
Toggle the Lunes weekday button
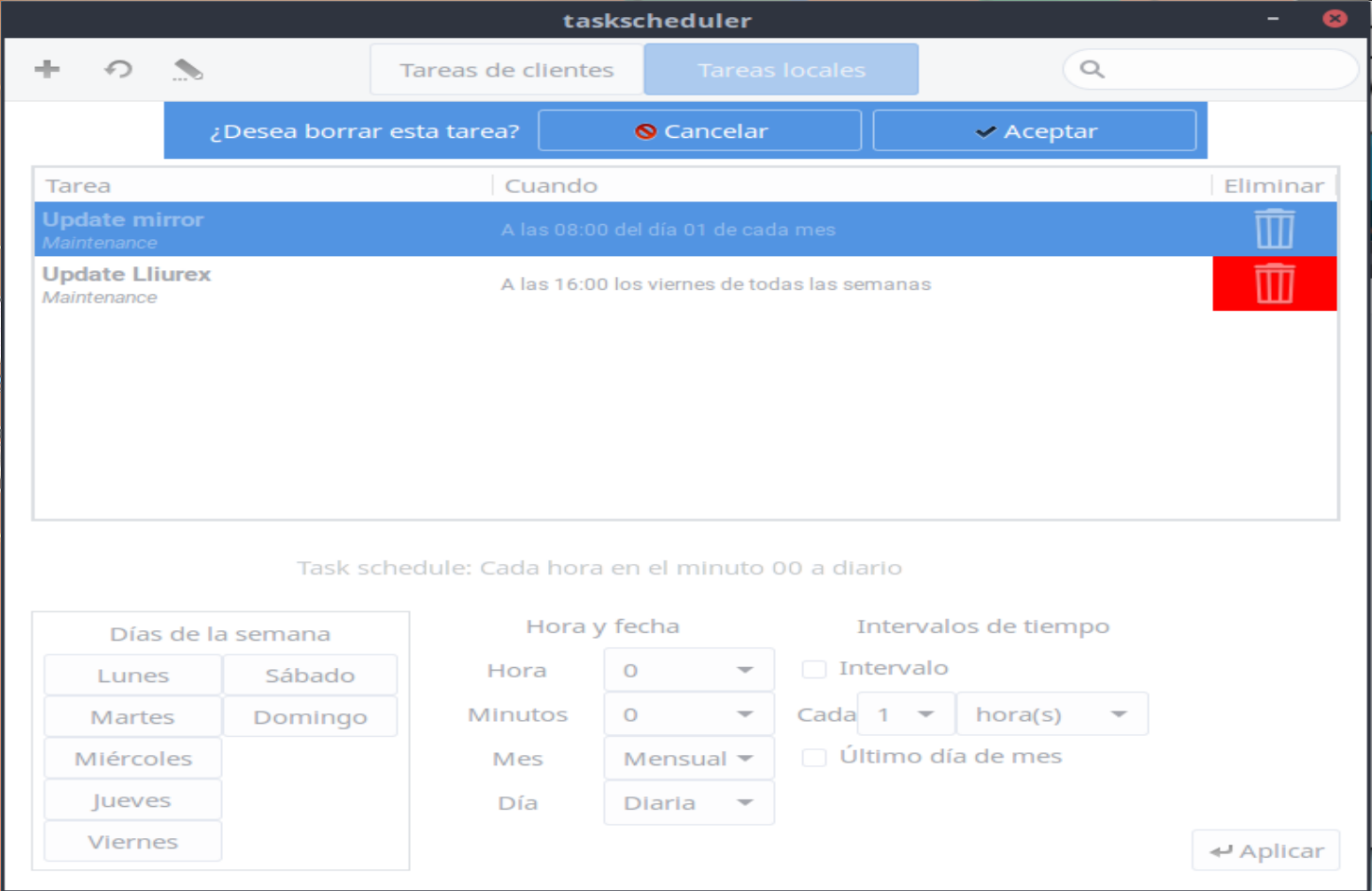point(133,675)
